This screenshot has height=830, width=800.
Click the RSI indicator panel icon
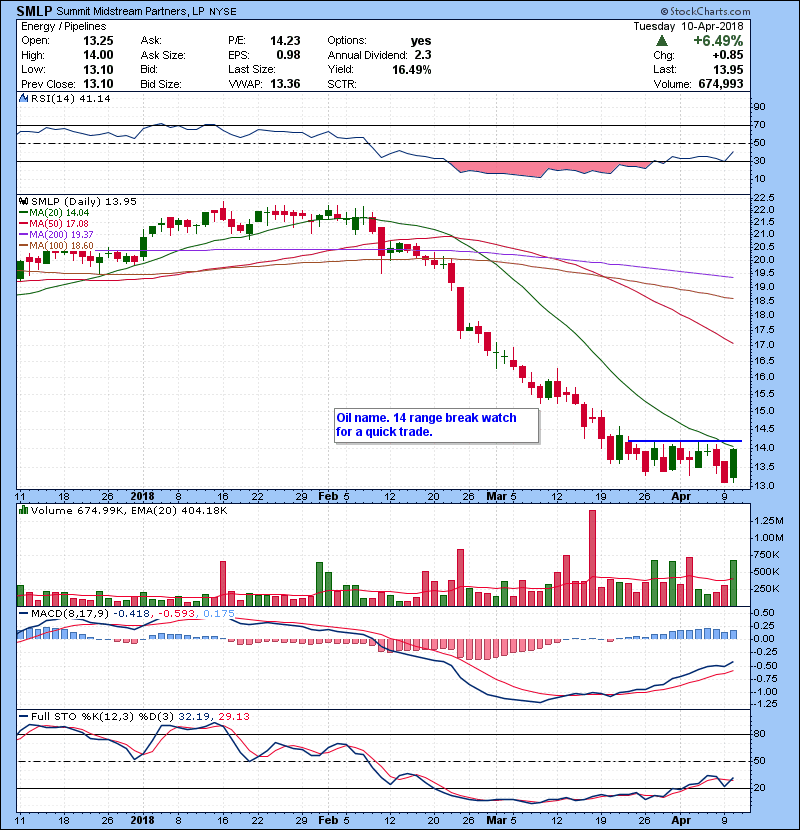[x=23, y=98]
